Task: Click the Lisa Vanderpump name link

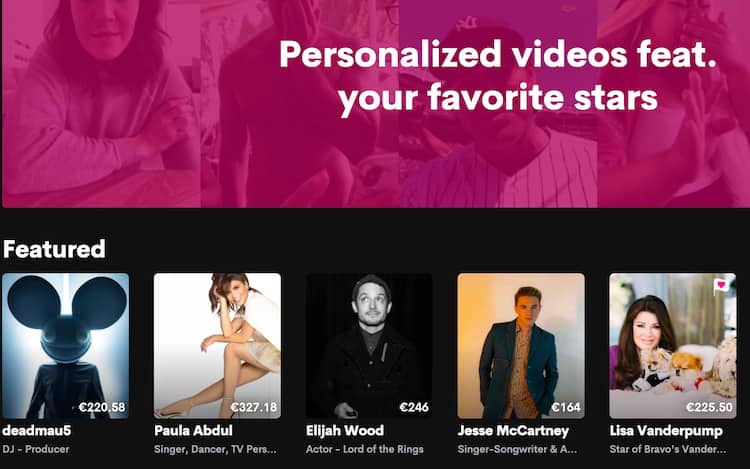Action: coord(666,431)
